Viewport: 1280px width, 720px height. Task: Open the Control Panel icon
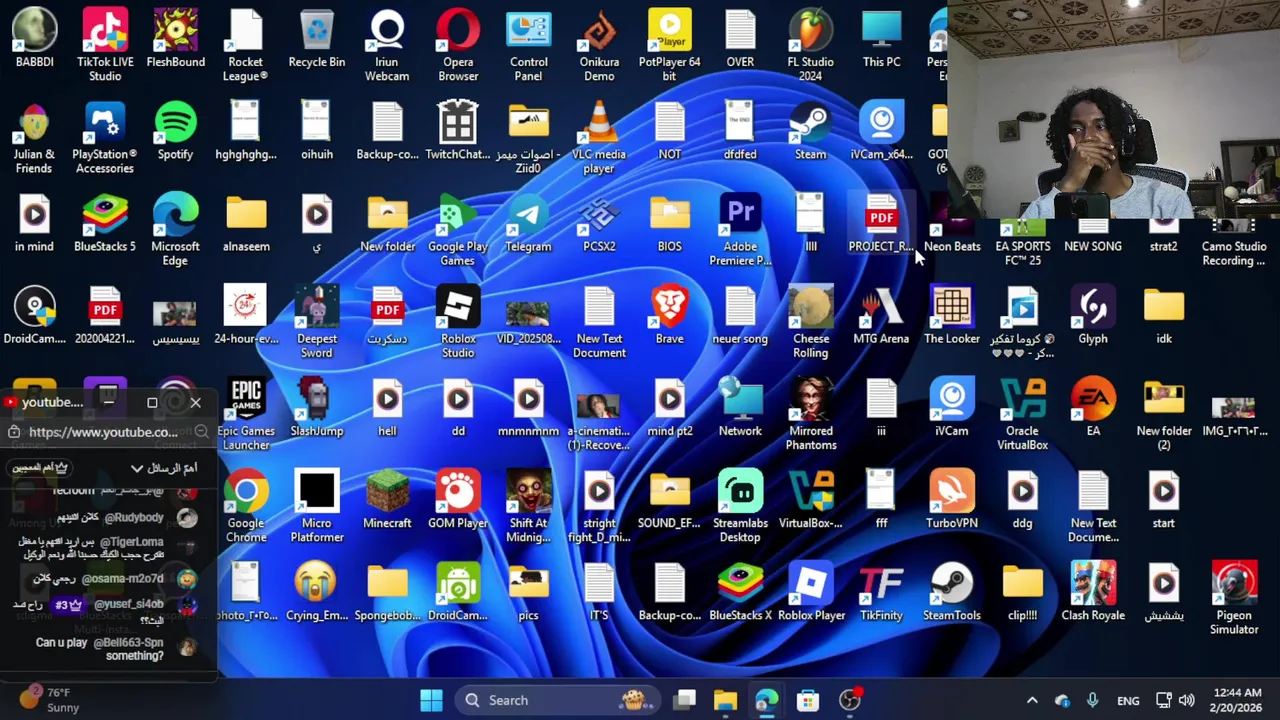tap(529, 45)
